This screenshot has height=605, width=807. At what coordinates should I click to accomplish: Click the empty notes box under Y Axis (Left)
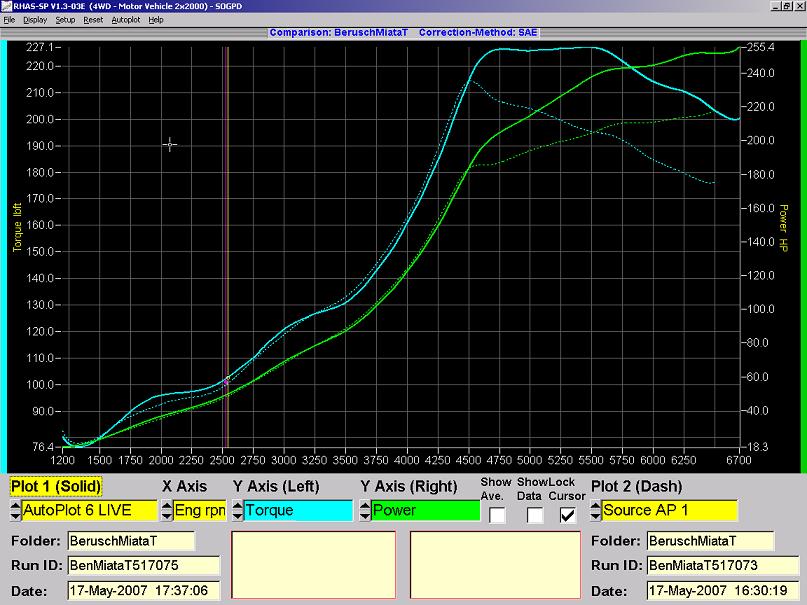coord(313,565)
